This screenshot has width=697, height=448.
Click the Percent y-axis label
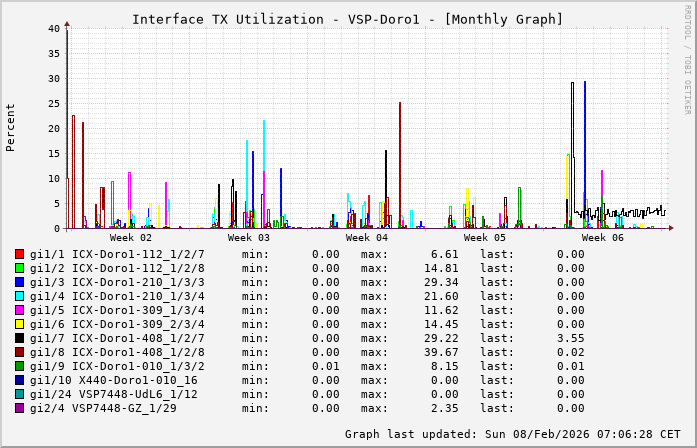coord(11,128)
